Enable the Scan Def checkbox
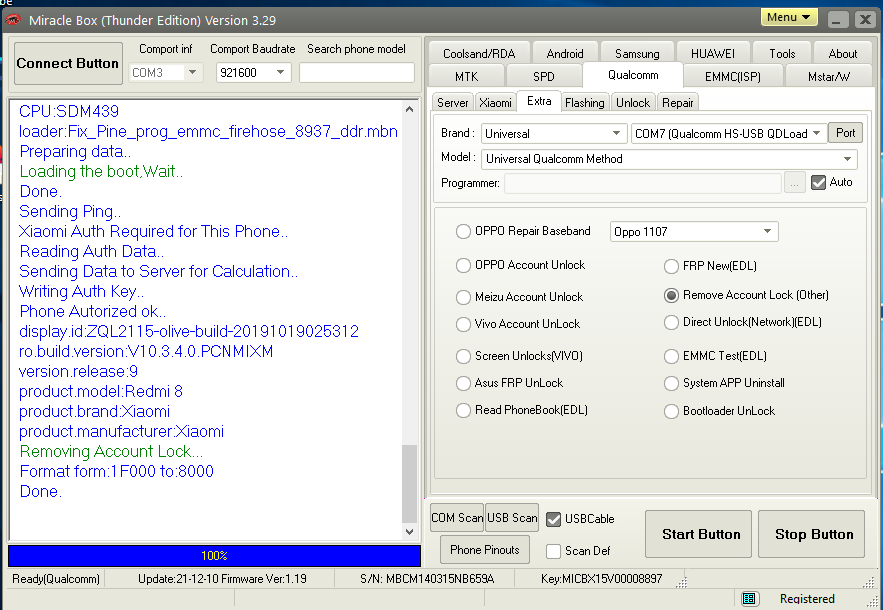Viewport: 883px width, 610px height. pos(554,551)
